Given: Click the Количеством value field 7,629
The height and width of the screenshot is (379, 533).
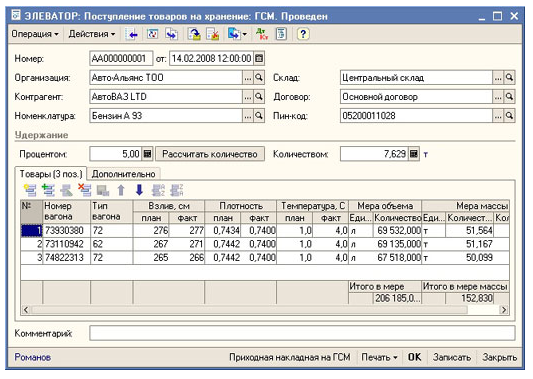Looking at the screenshot, I should pyautogui.click(x=374, y=154).
